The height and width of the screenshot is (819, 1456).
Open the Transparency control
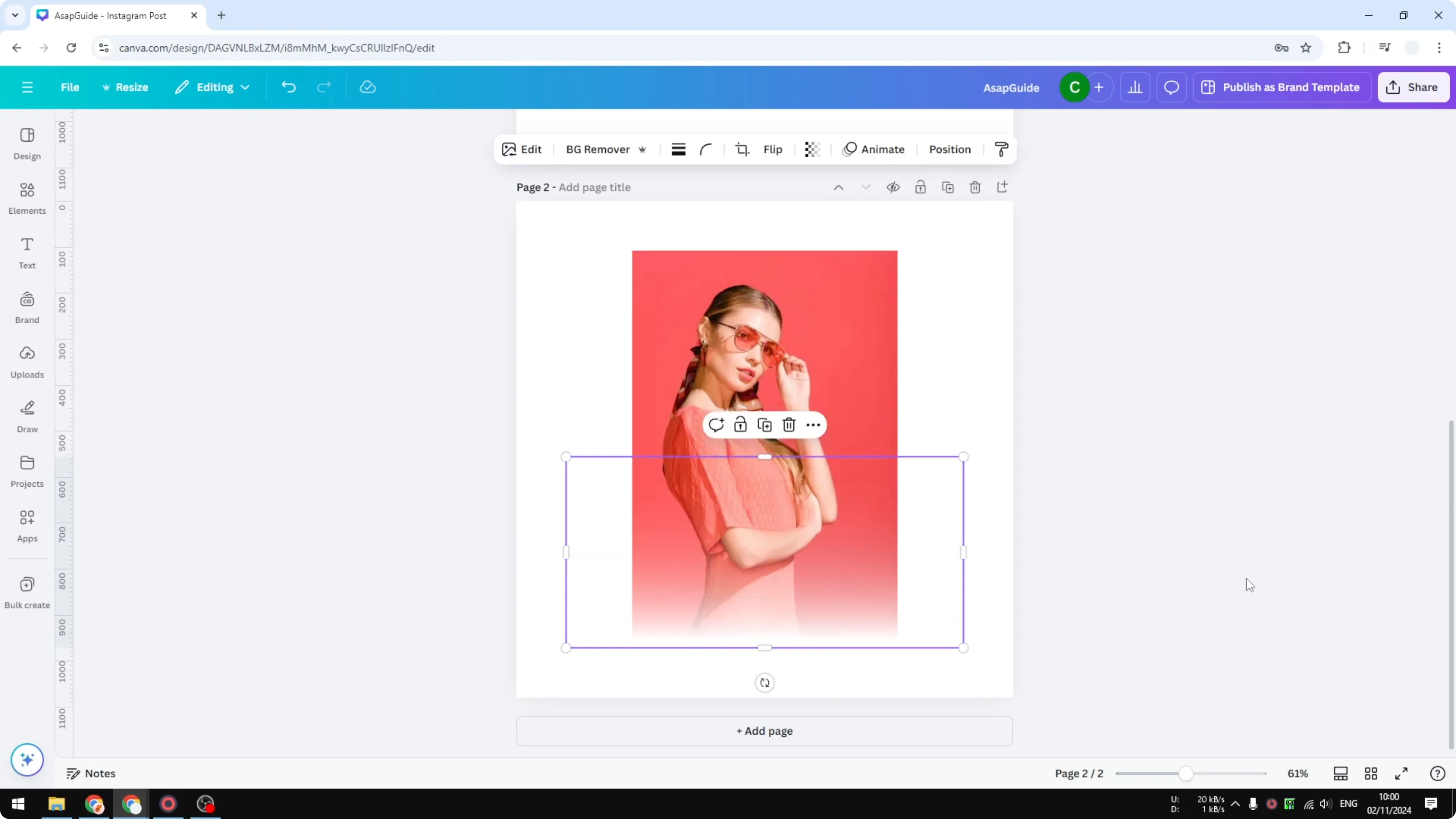(x=812, y=149)
